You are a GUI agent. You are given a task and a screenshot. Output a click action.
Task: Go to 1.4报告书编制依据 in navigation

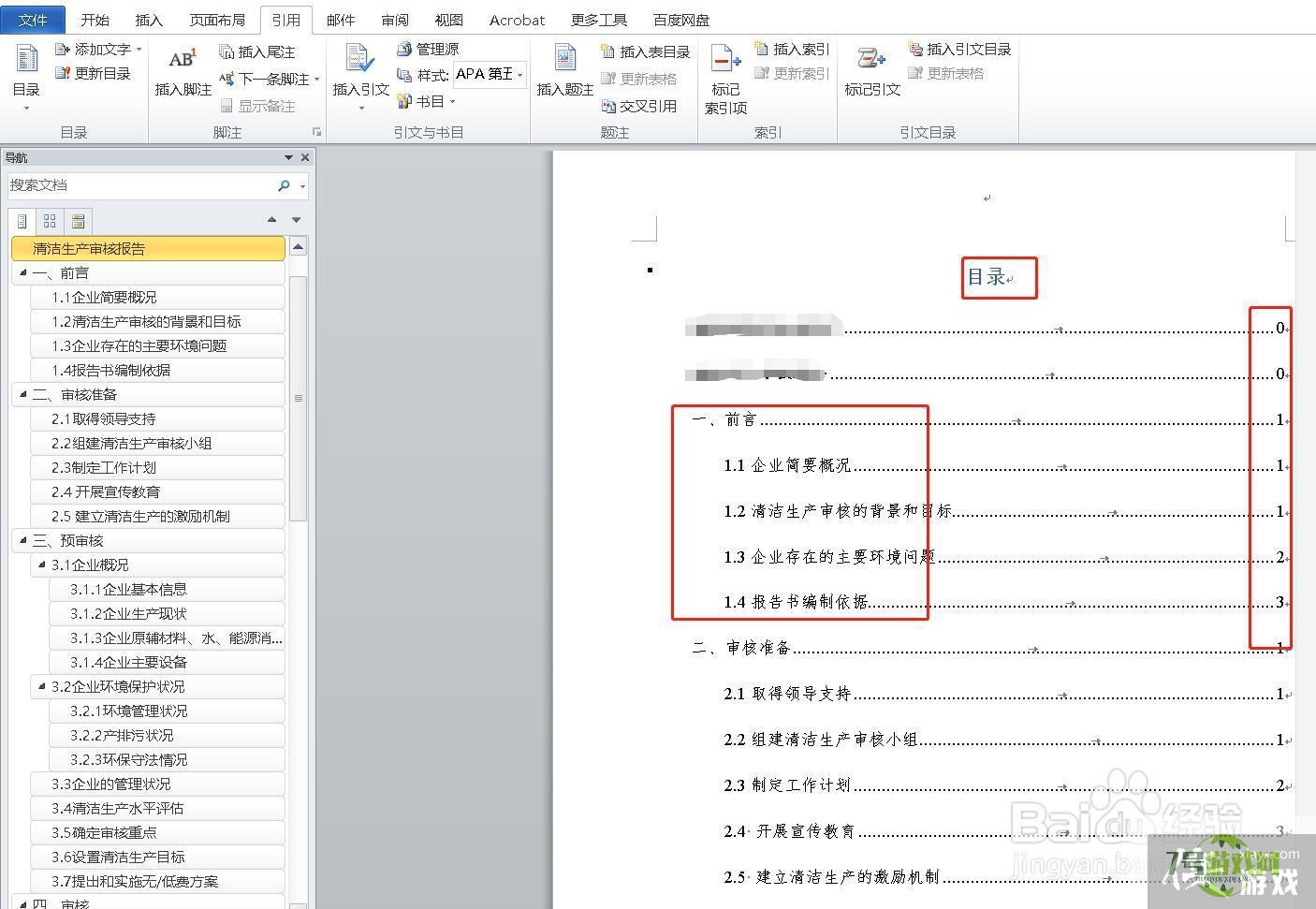[156, 370]
